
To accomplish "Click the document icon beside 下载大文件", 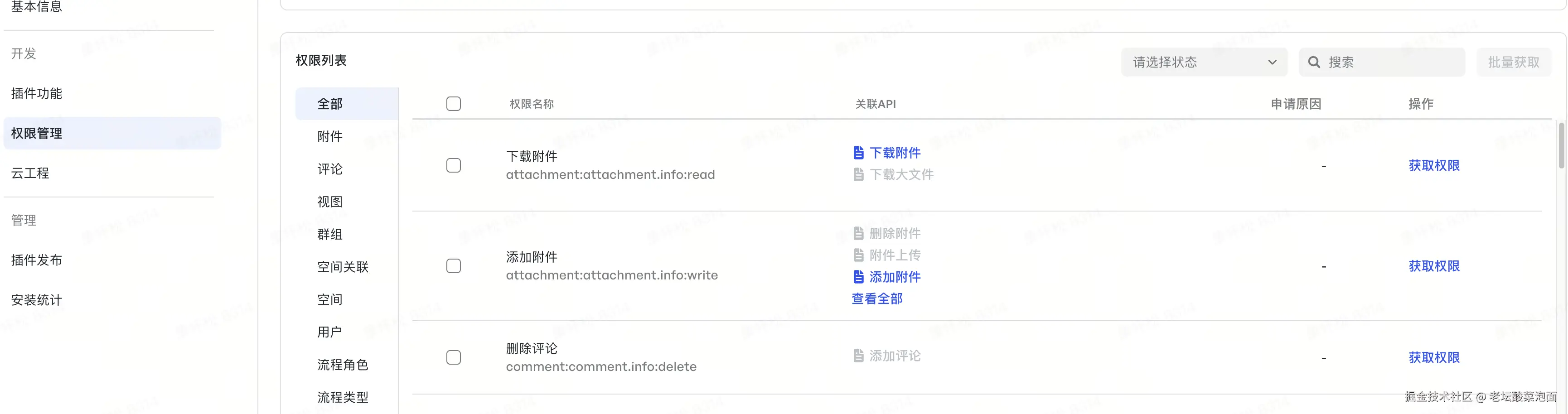I will pos(858,175).
